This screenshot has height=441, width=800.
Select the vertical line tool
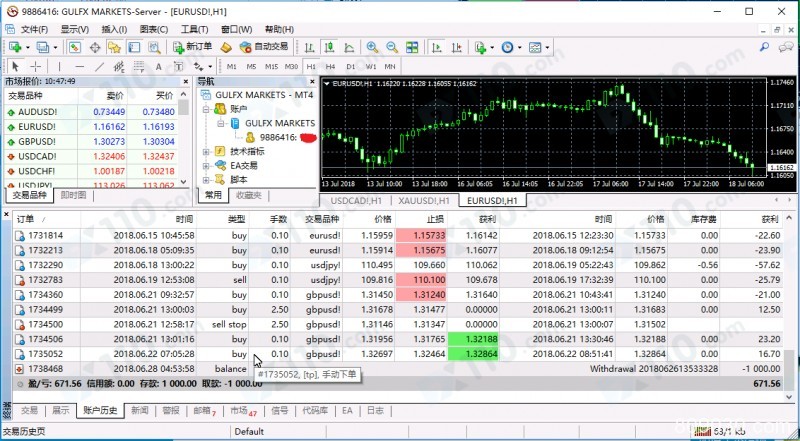[x=59, y=66]
